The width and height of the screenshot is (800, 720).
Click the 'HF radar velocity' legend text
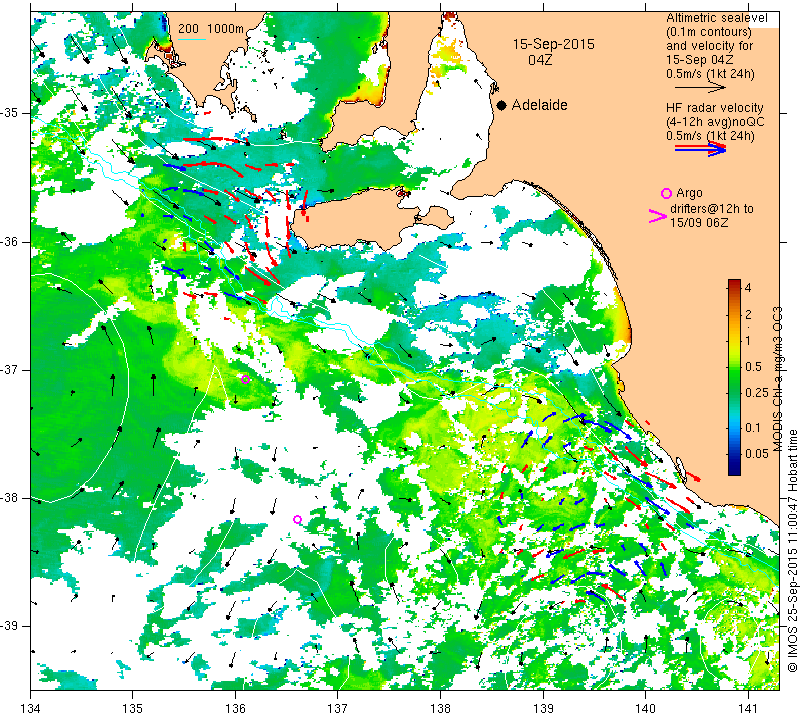click(714, 108)
